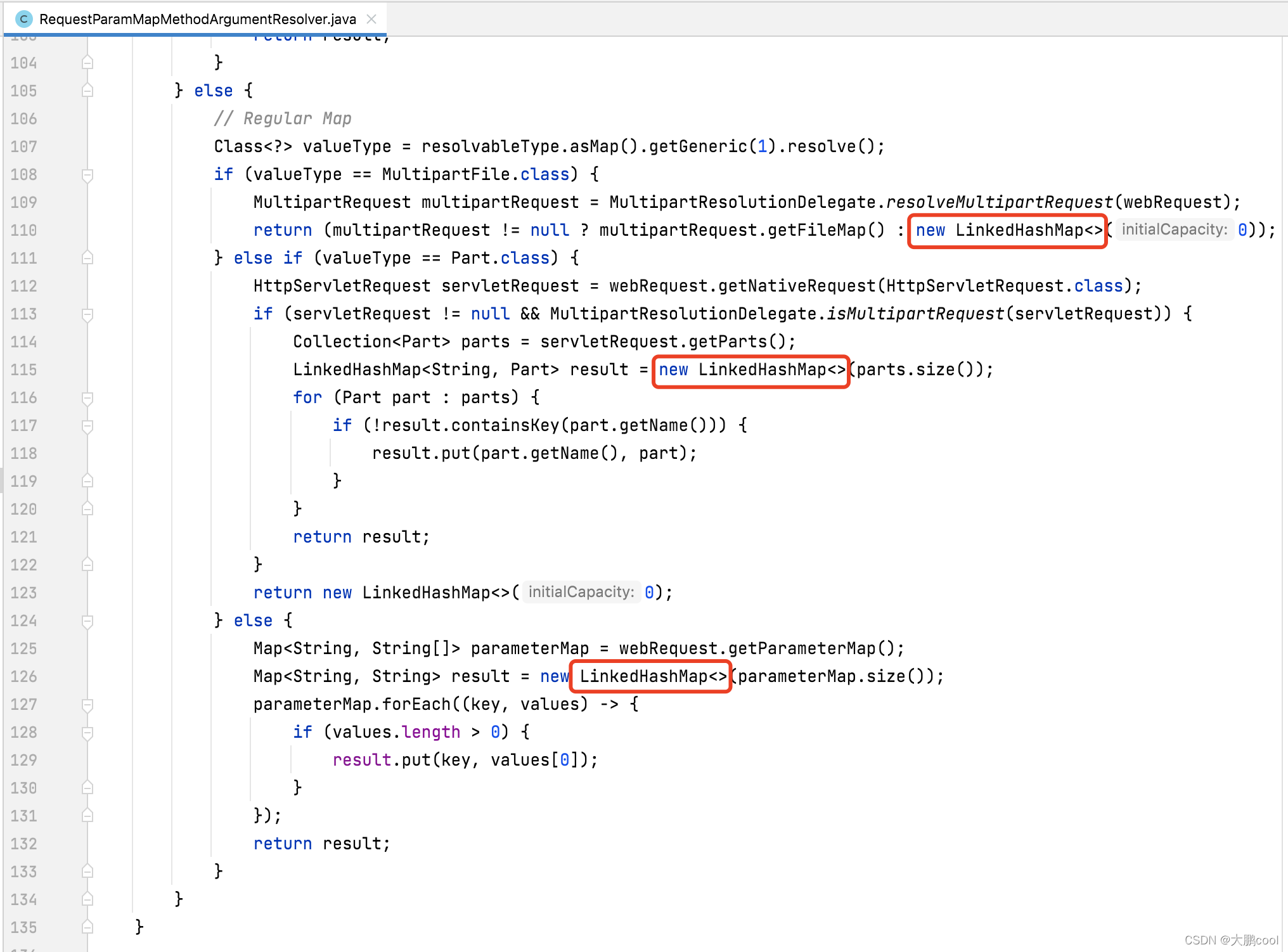The width and height of the screenshot is (1288, 952).
Task: Click the isMultipartRequest method call
Action: click(x=915, y=314)
